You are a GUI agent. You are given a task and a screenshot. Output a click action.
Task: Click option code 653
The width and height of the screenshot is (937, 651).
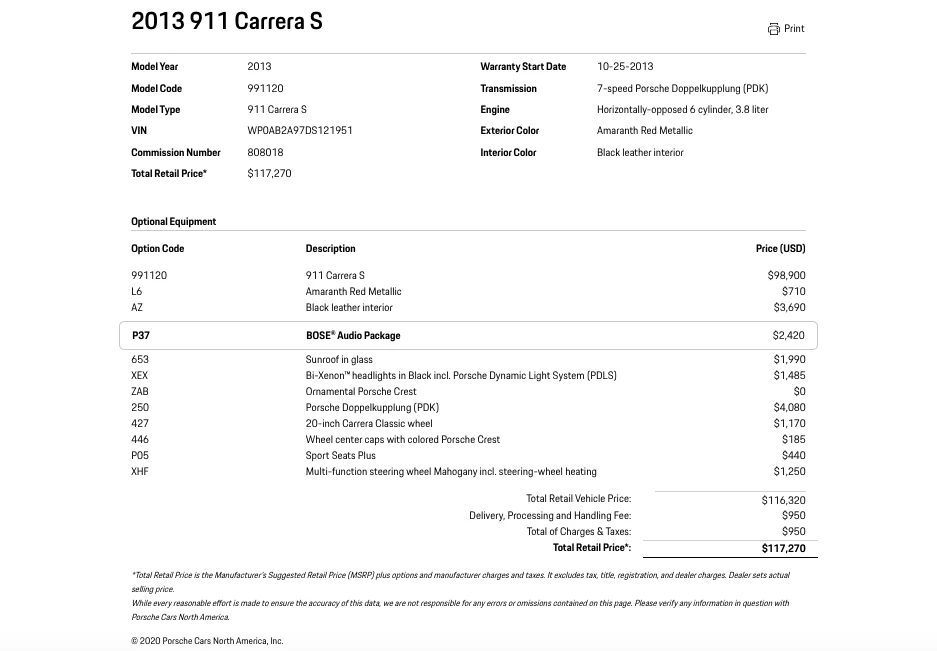click(x=140, y=359)
